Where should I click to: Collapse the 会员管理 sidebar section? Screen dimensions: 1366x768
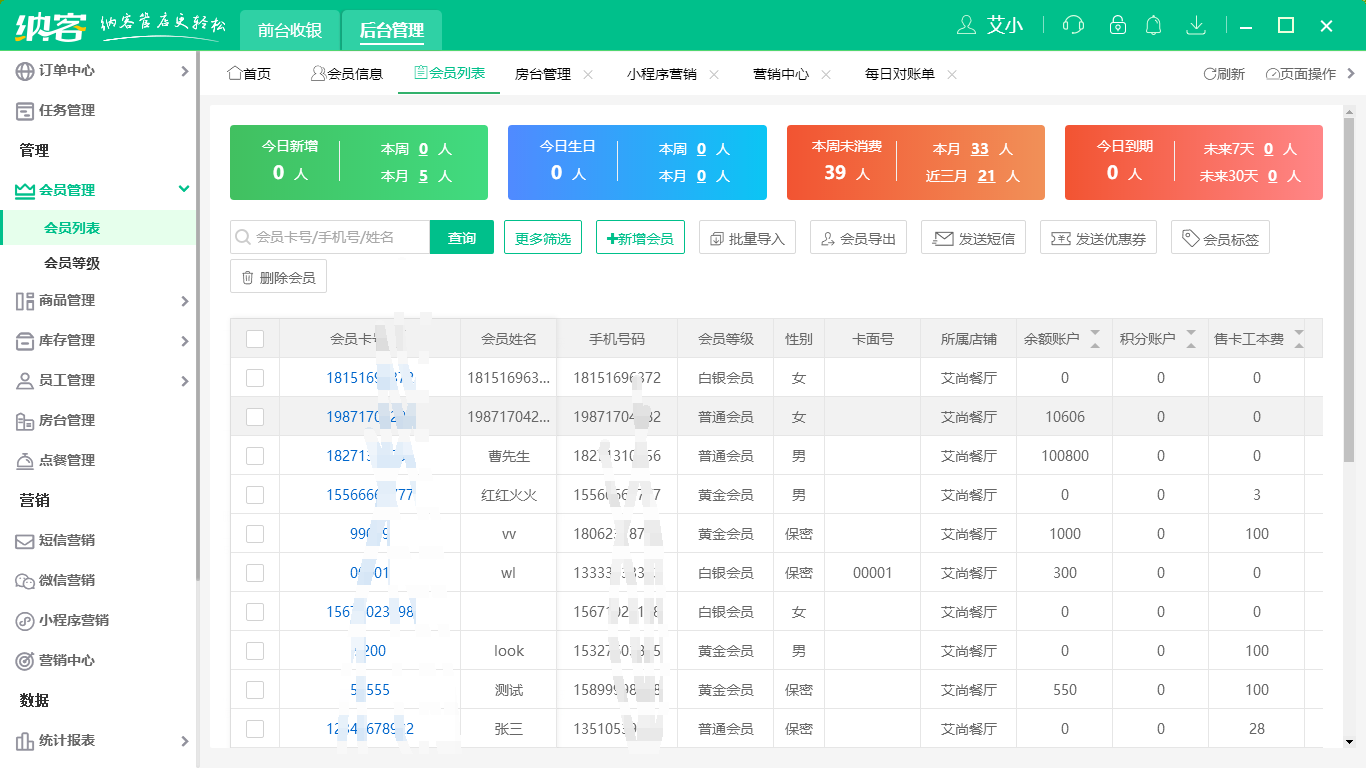[x=184, y=190]
